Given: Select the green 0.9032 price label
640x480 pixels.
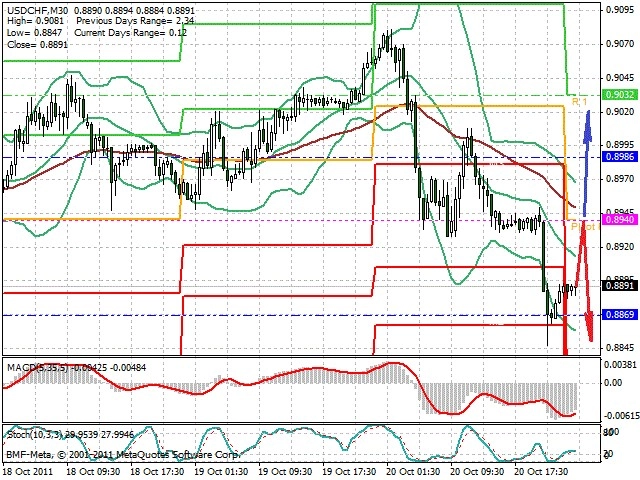Looking at the screenshot, I should coord(620,95).
